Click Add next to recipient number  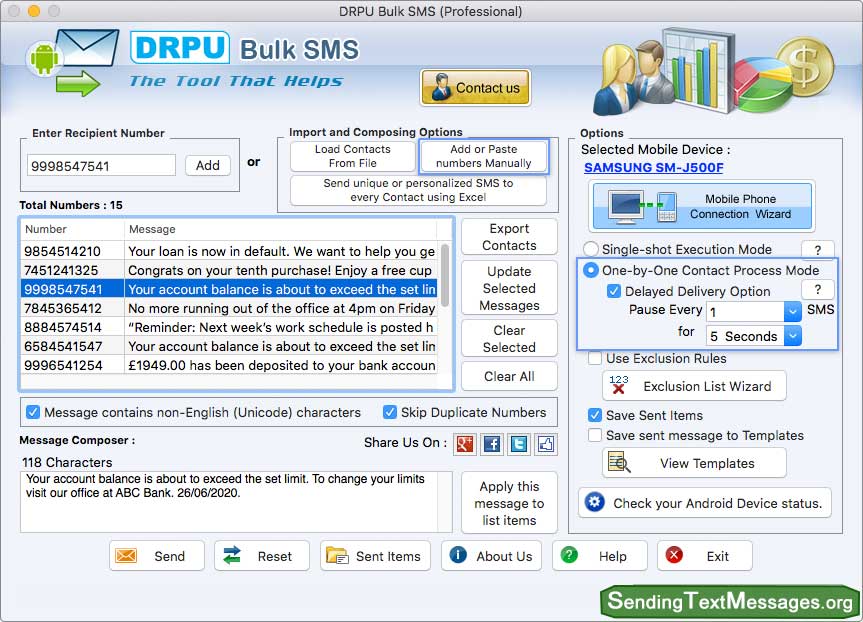tap(207, 165)
